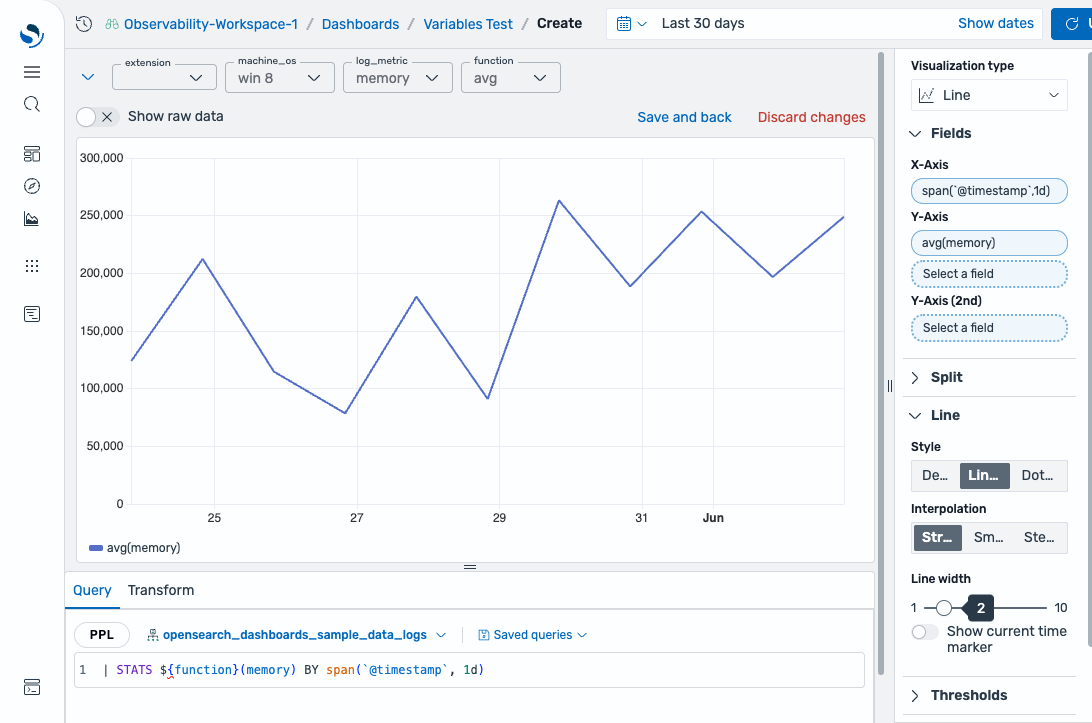Switch to the Transform tab
Screen dimensions: 1092x723
(161, 591)
